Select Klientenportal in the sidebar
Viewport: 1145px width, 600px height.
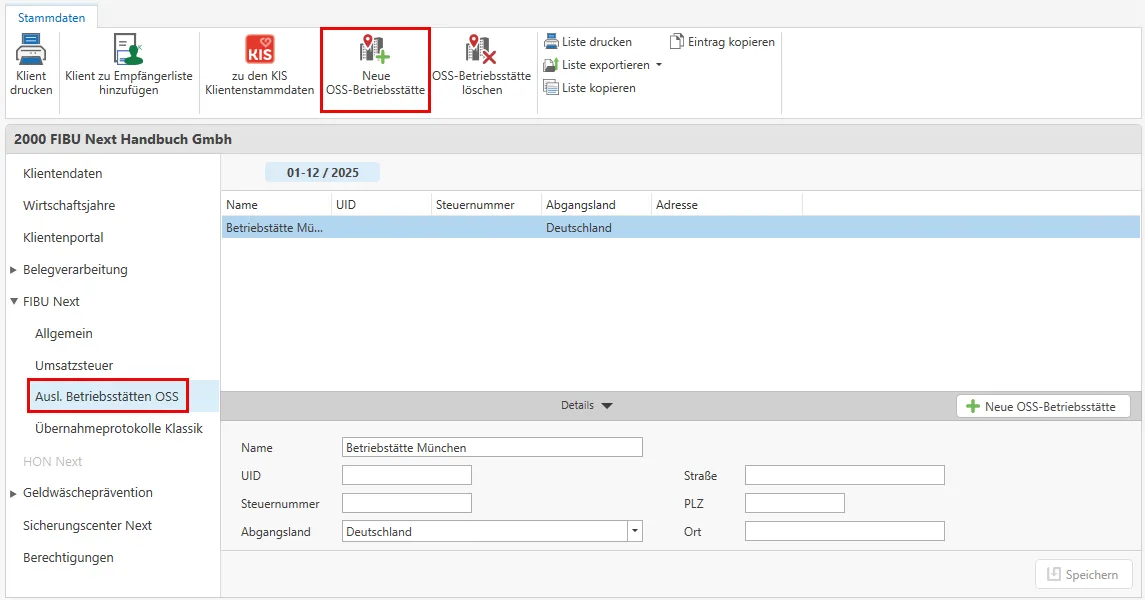(x=63, y=238)
